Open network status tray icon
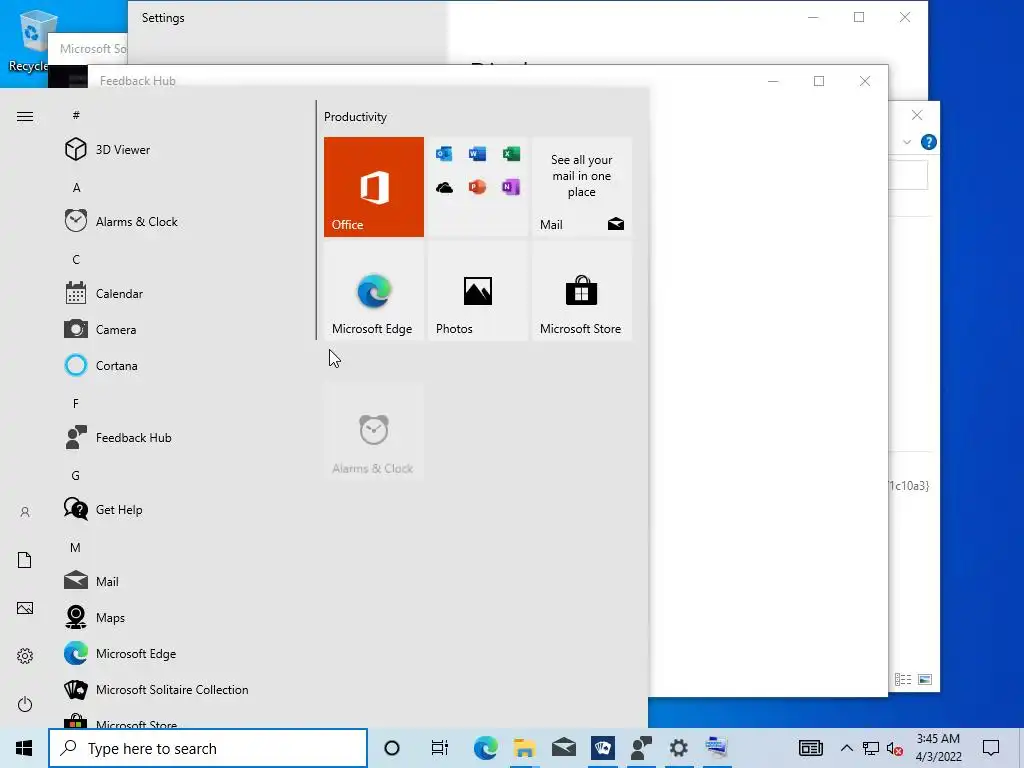1024x768 pixels. coord(871,748)
